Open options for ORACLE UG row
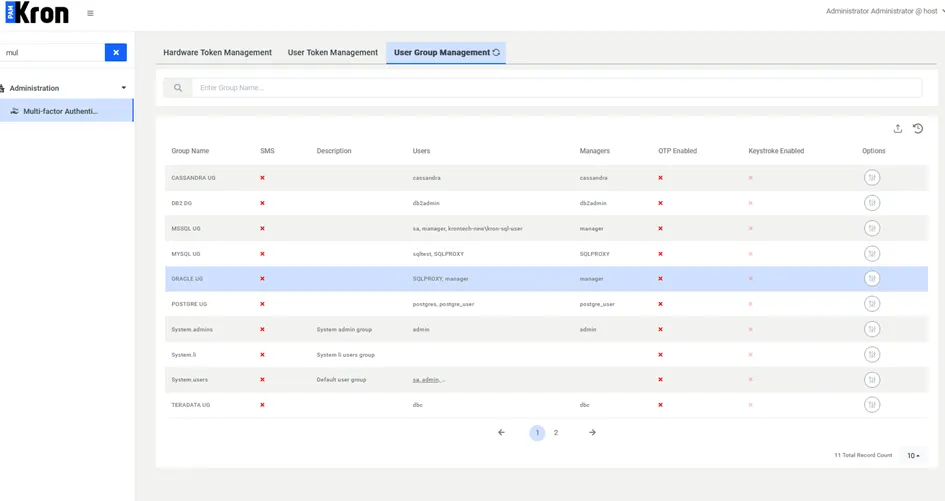Viewport: 945px width, 501px height. coord(872,278)
